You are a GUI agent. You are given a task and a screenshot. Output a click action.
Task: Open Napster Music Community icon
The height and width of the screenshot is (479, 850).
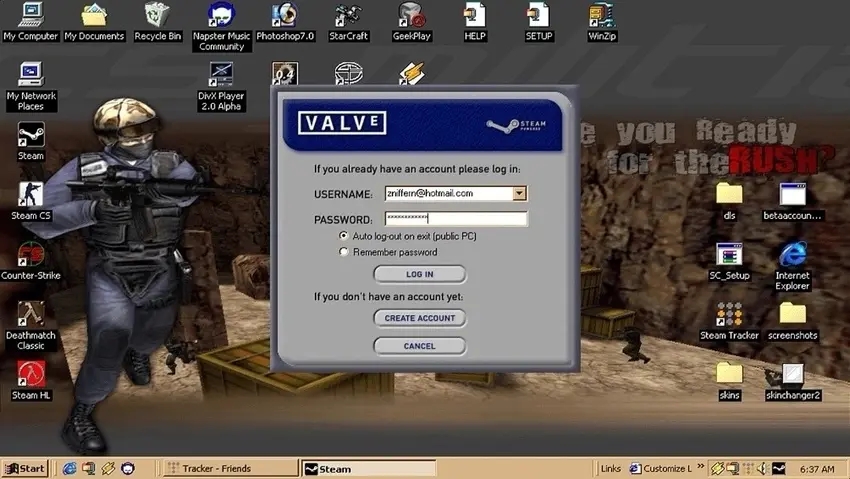(221, 27)
